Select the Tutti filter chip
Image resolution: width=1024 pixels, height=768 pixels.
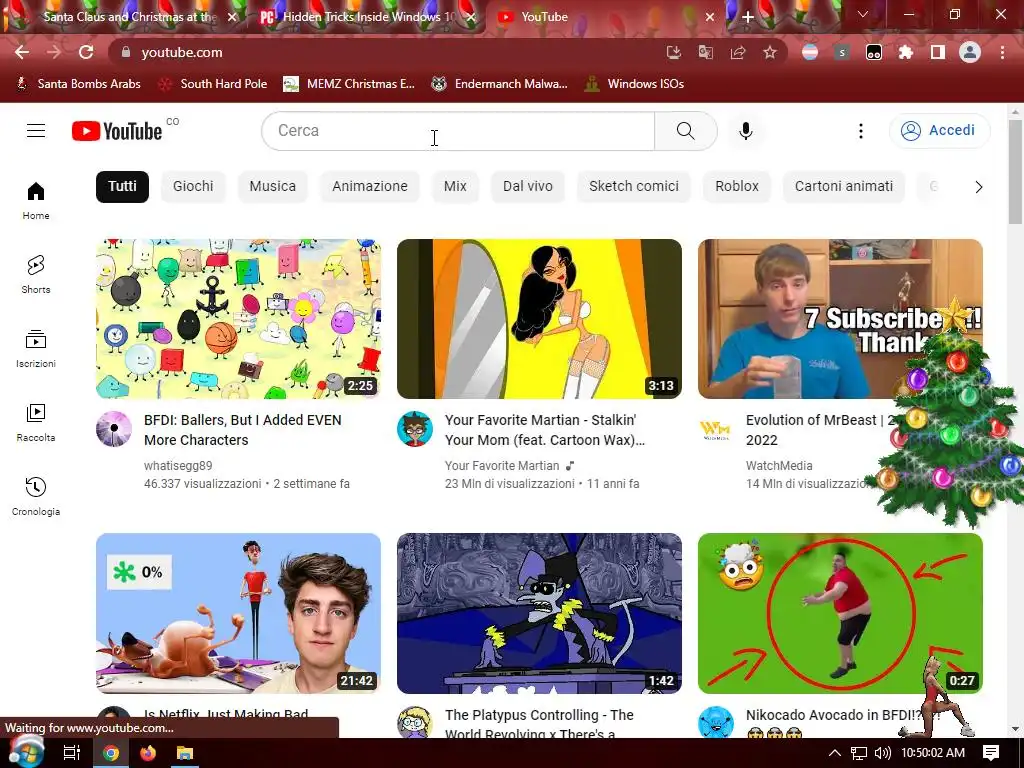[x=122, y=187]
